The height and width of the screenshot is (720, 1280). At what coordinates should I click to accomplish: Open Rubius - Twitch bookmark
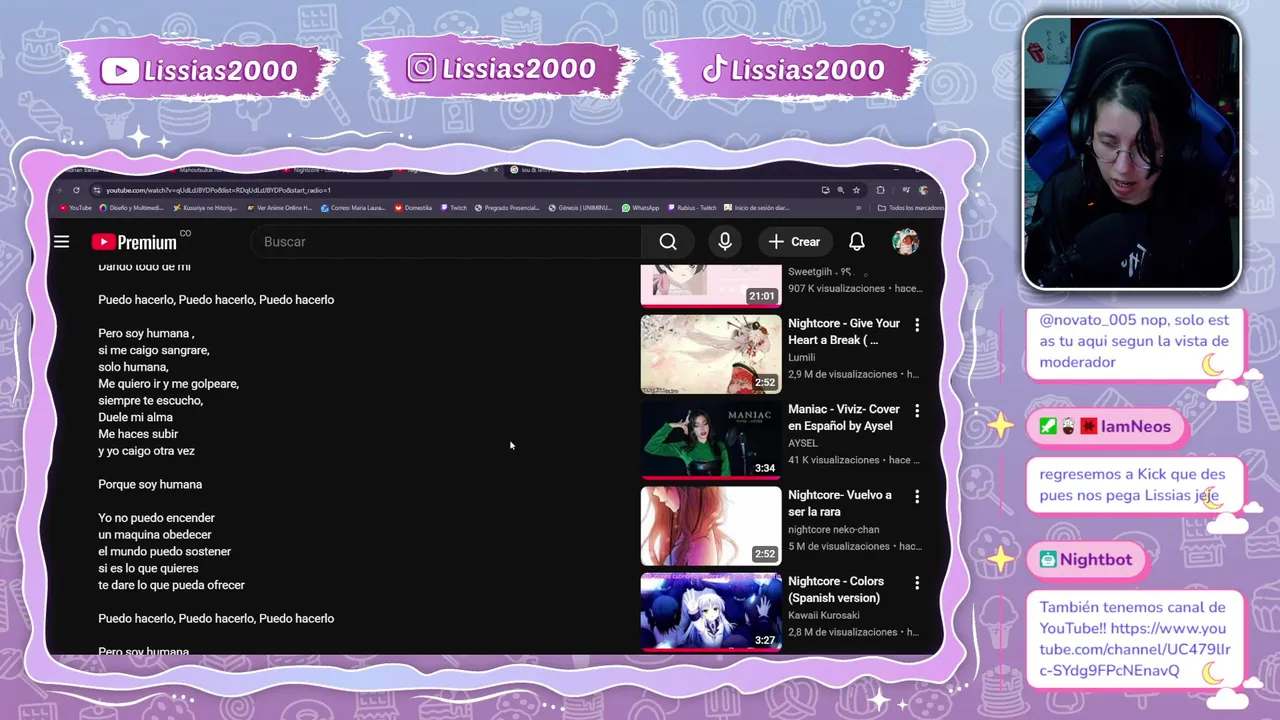692,208
